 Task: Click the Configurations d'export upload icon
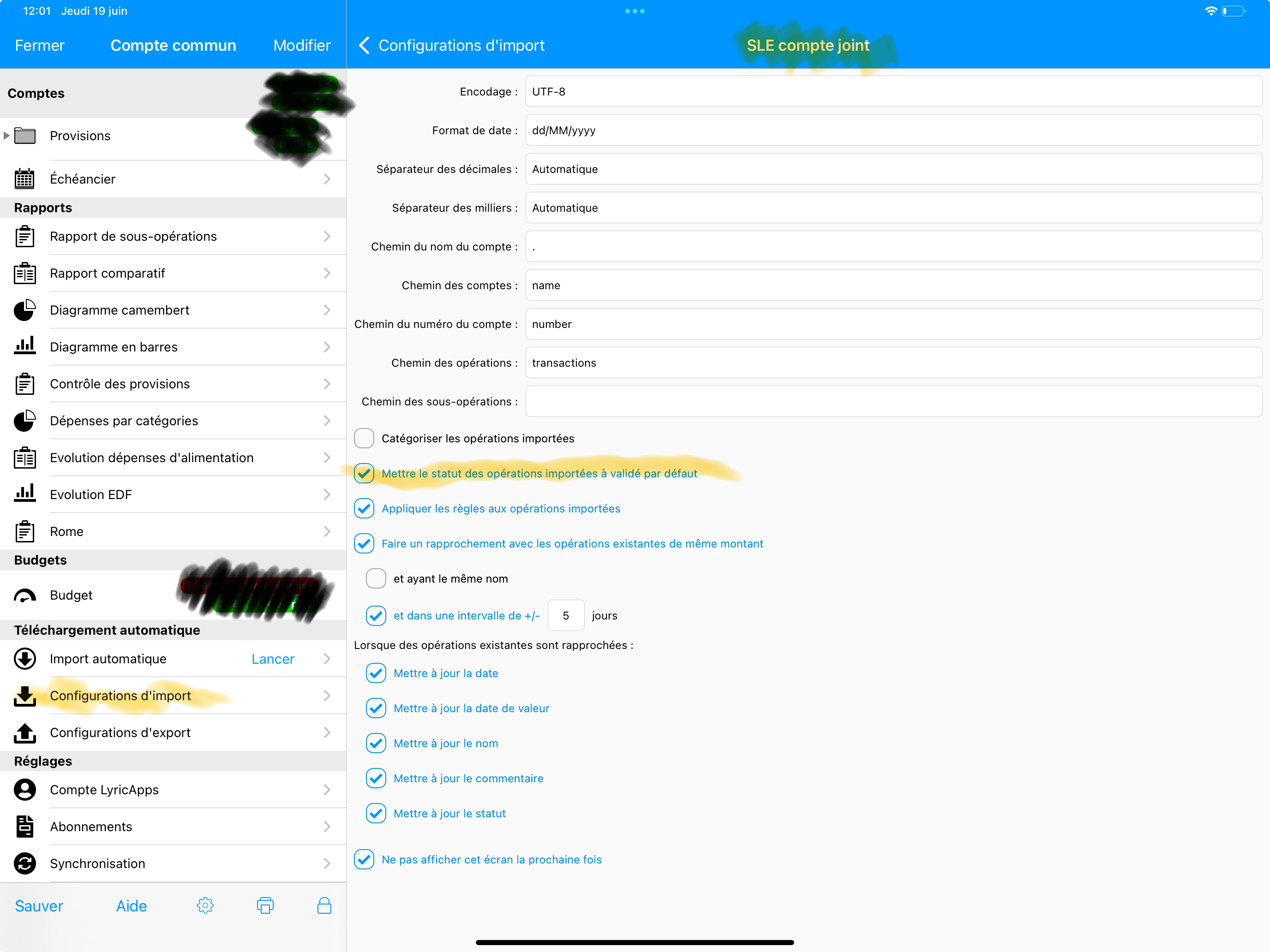(24, 732)
